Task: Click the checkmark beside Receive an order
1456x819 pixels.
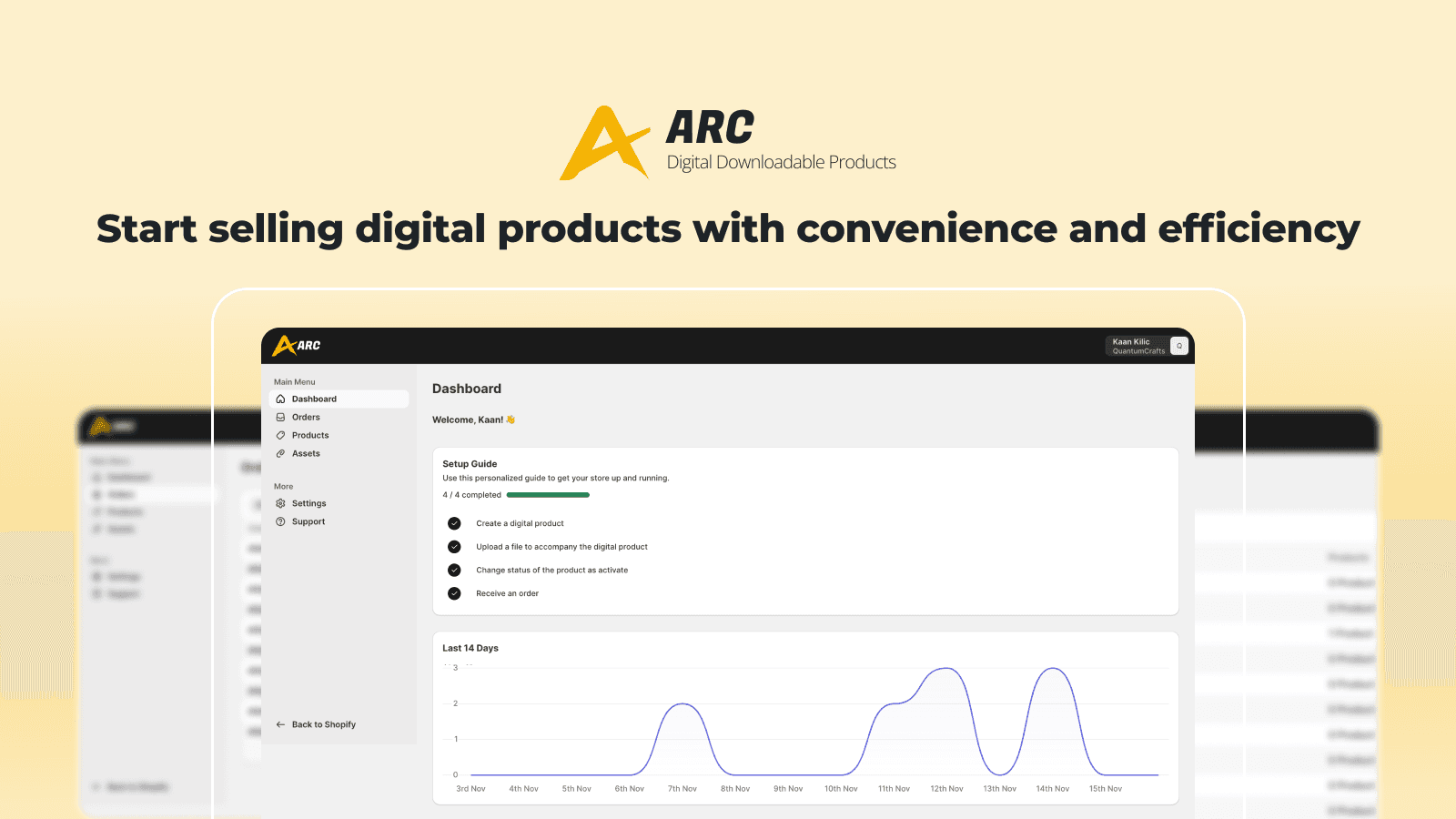Action: [x=454, y=592]
